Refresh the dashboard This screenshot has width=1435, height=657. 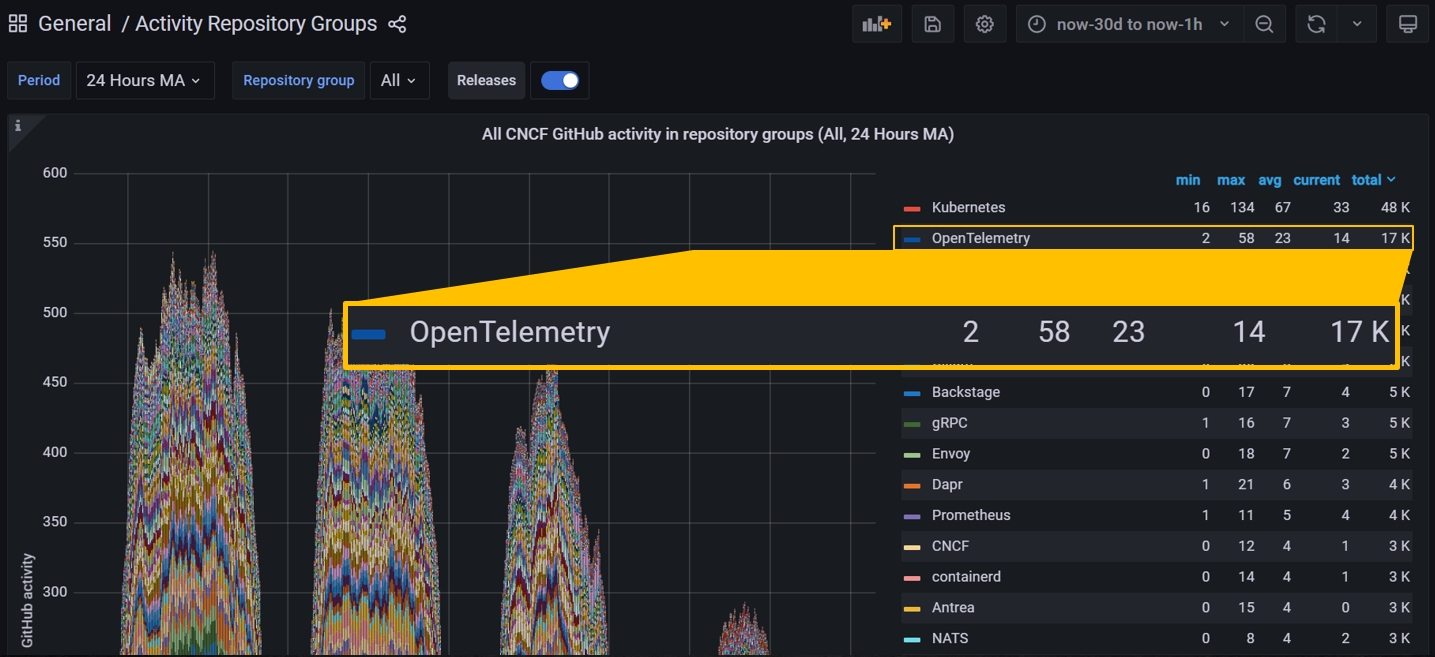coord(1316,24)
